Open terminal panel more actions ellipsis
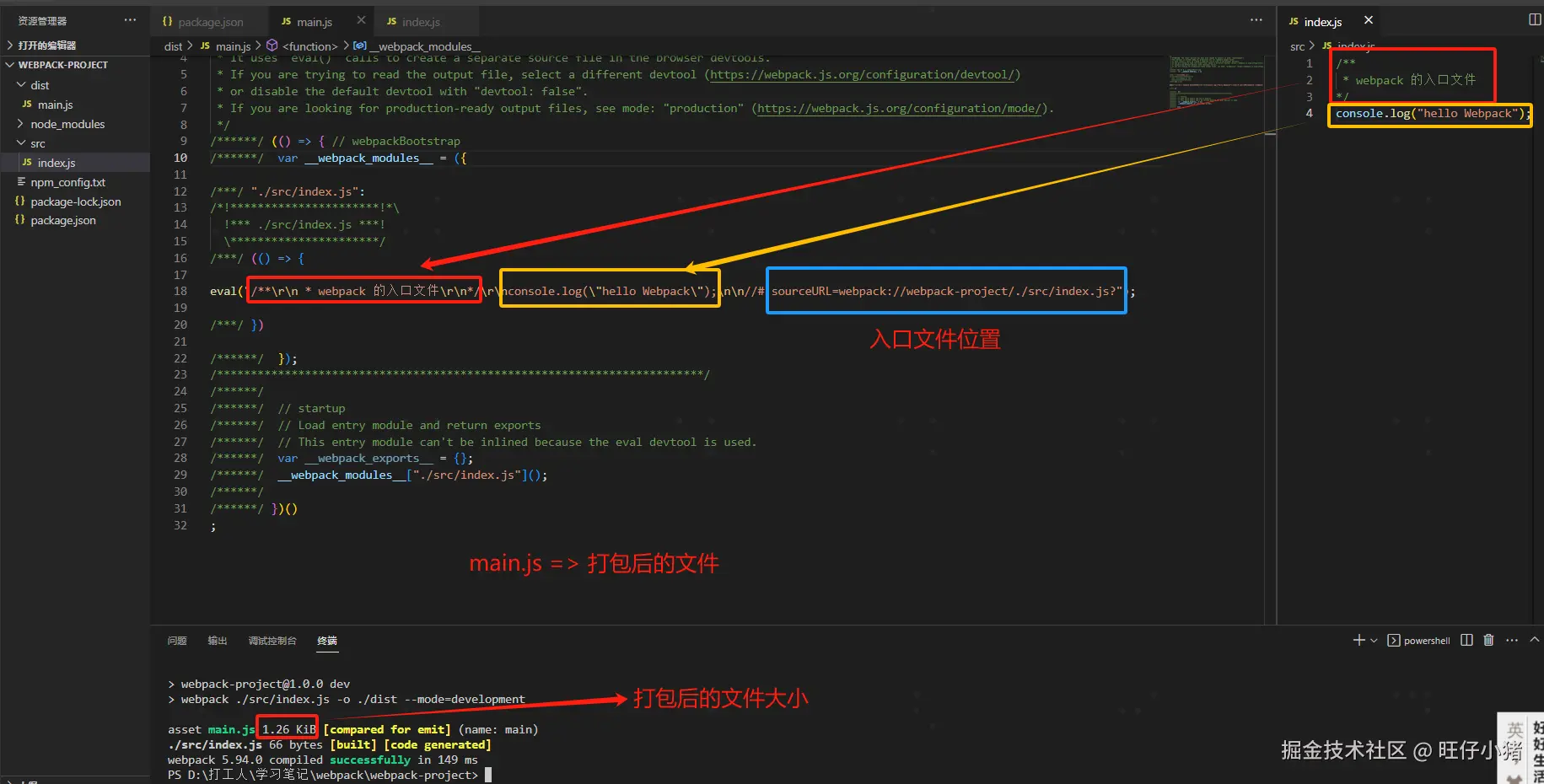 click(1512, 640)
